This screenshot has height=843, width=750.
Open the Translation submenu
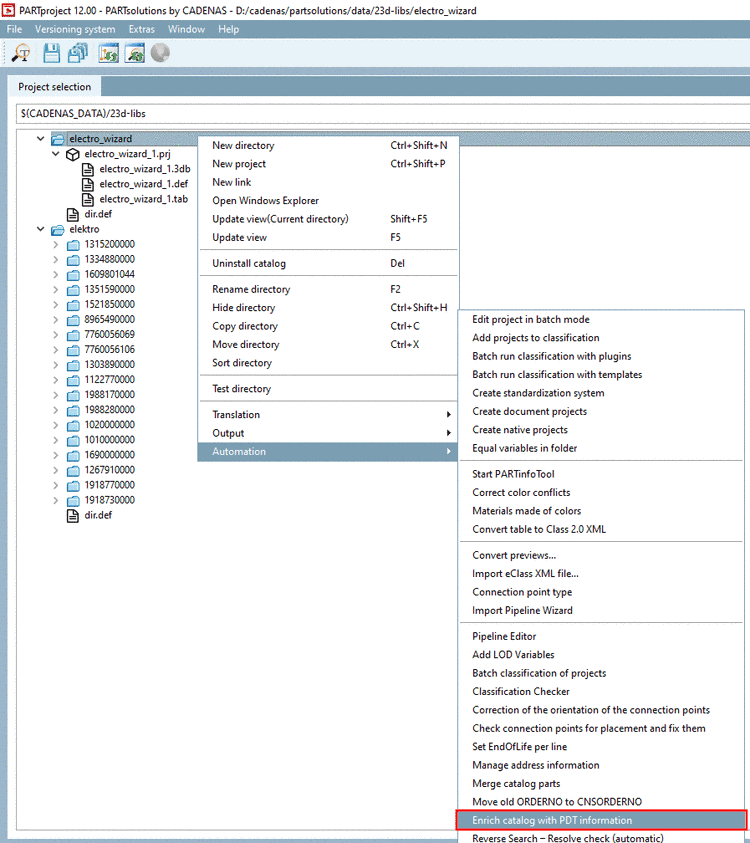point(328,415)
